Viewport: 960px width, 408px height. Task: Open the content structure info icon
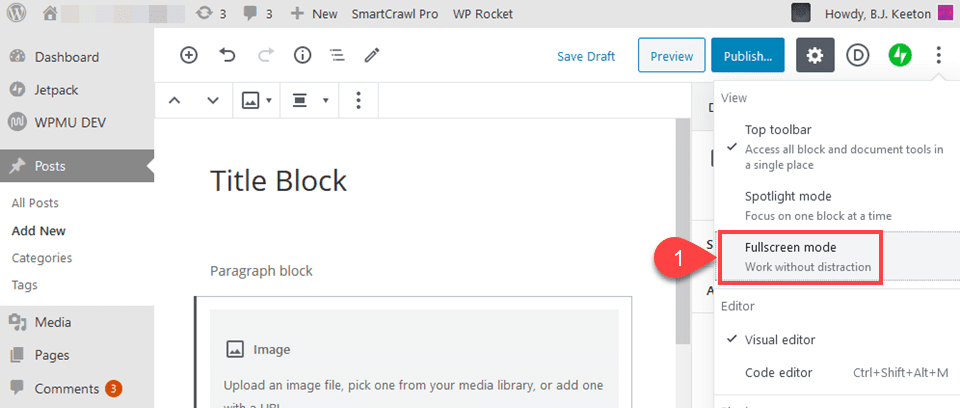click(x=302, y=55)
